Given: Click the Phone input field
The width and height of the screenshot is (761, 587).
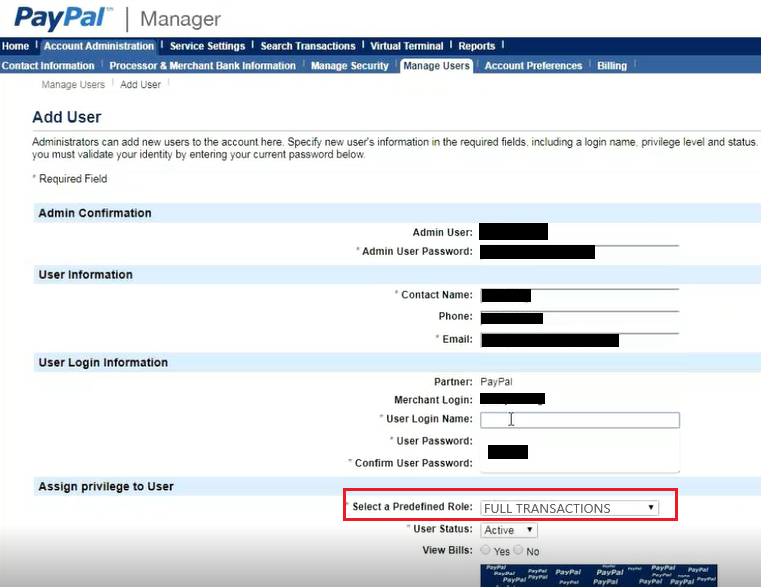Looking at the screenshot, I should coord(579,318).
